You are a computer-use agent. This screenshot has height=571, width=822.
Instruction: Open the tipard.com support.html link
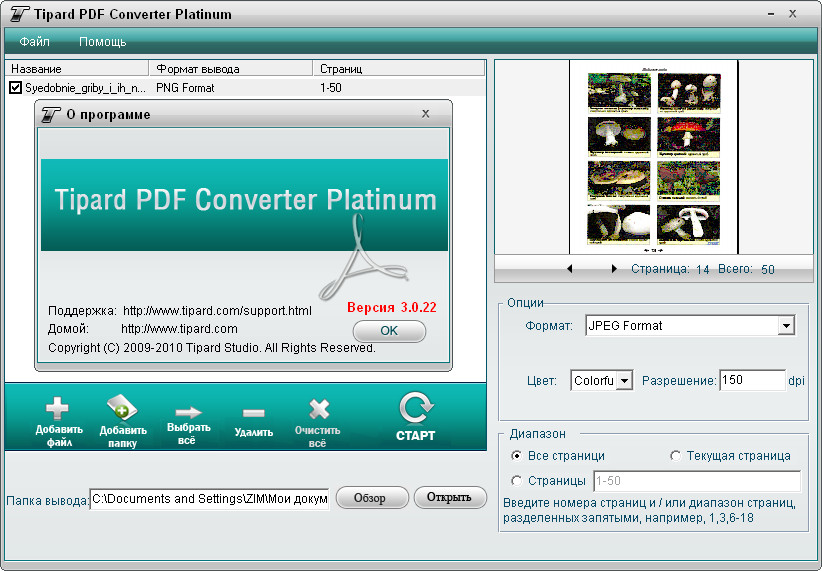[217, 310]
